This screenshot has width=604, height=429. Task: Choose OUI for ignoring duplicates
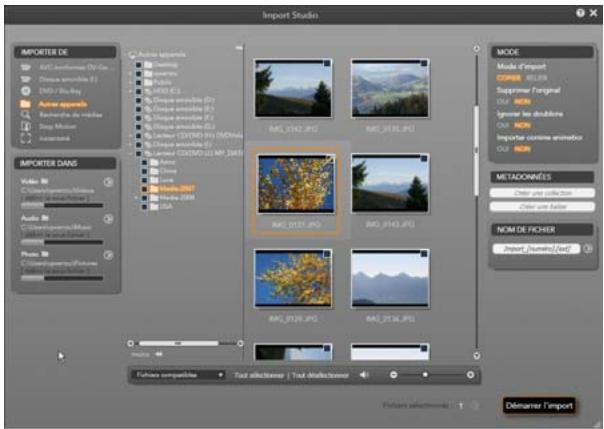(503, 125)
